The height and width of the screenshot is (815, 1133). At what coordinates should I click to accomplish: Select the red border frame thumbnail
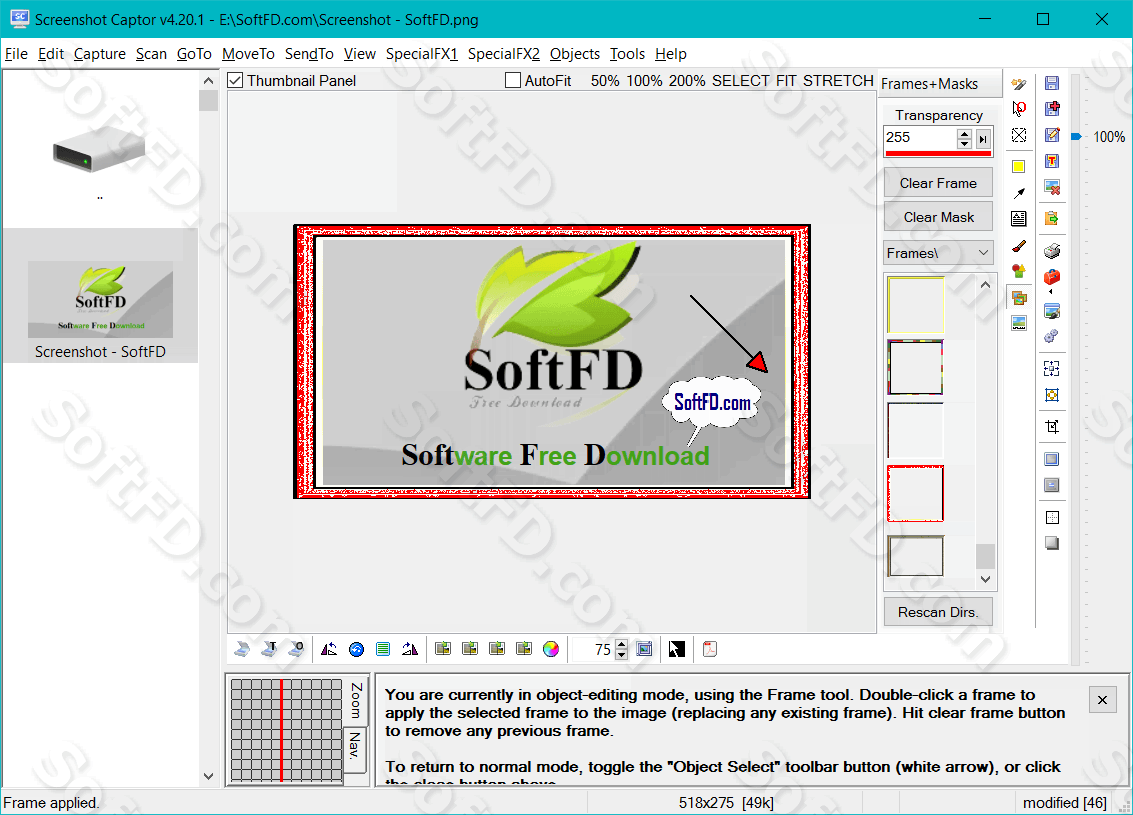[x=915, y=493]
